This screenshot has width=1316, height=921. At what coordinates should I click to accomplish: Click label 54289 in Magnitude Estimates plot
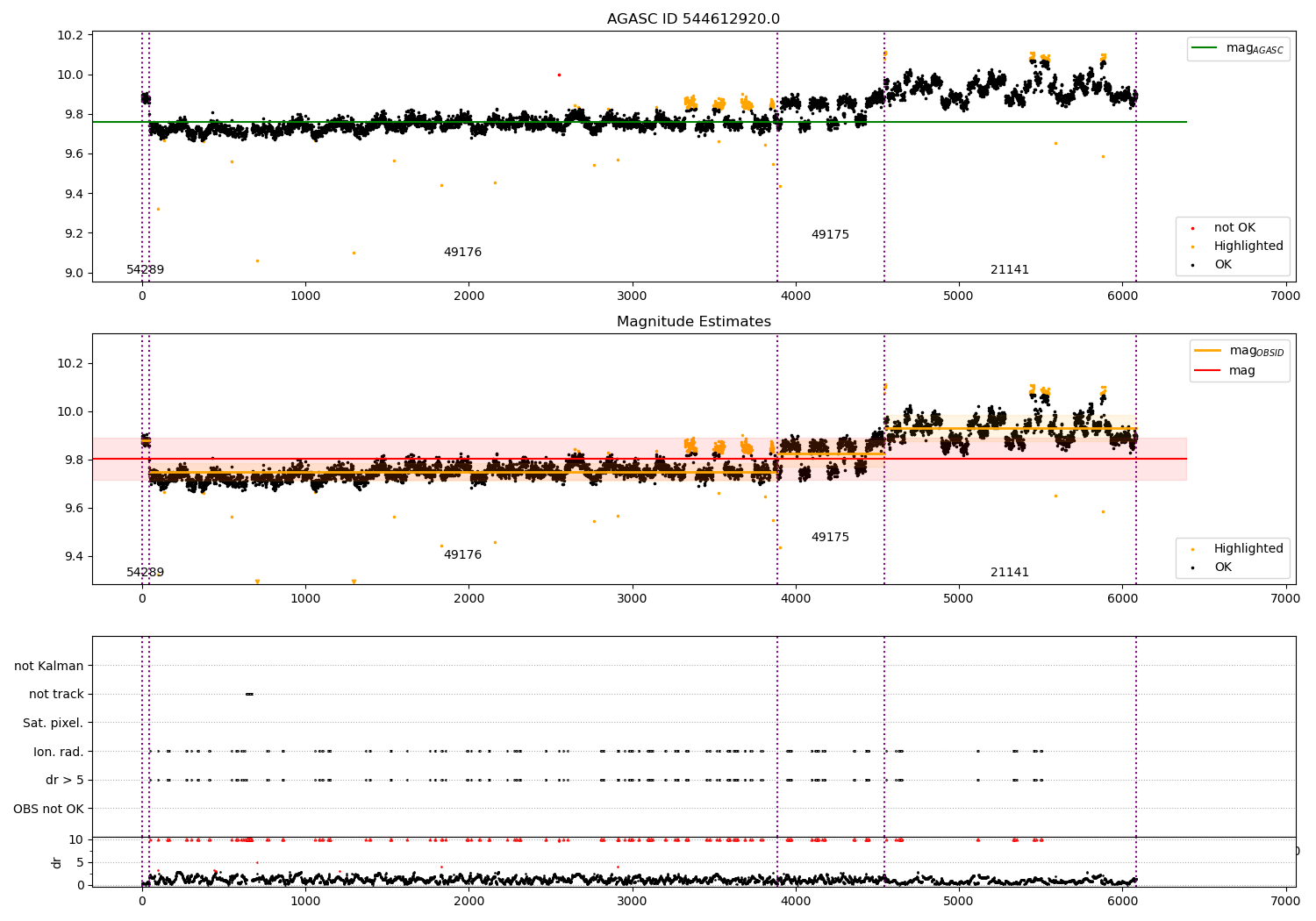(x=145, y=573)
